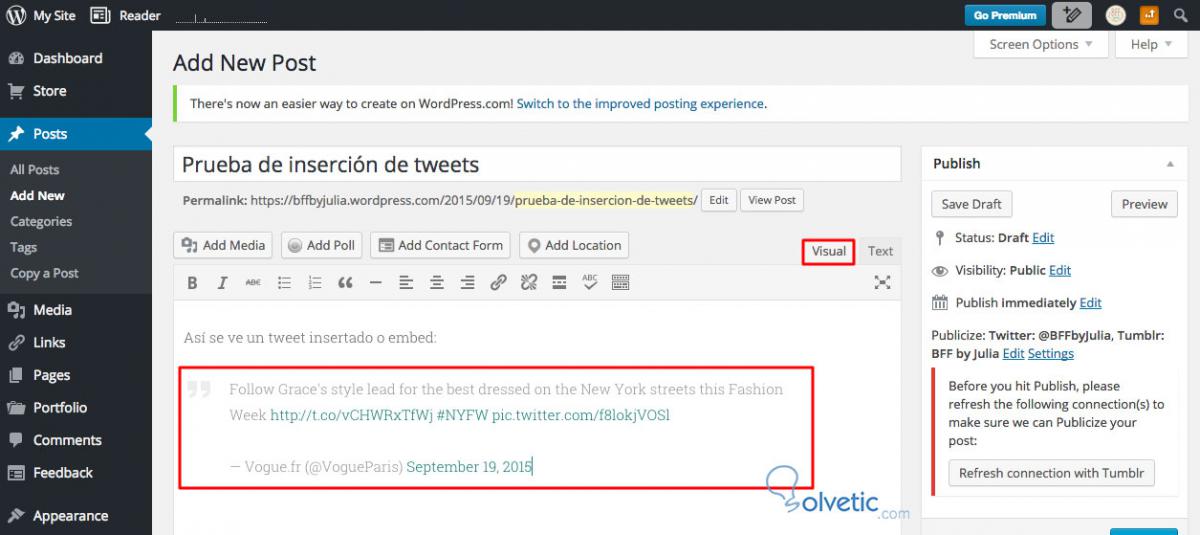Viewport: 1200px width, 535px height.
Task: Click the Preview button
Action: click(x=1144, y=204)
